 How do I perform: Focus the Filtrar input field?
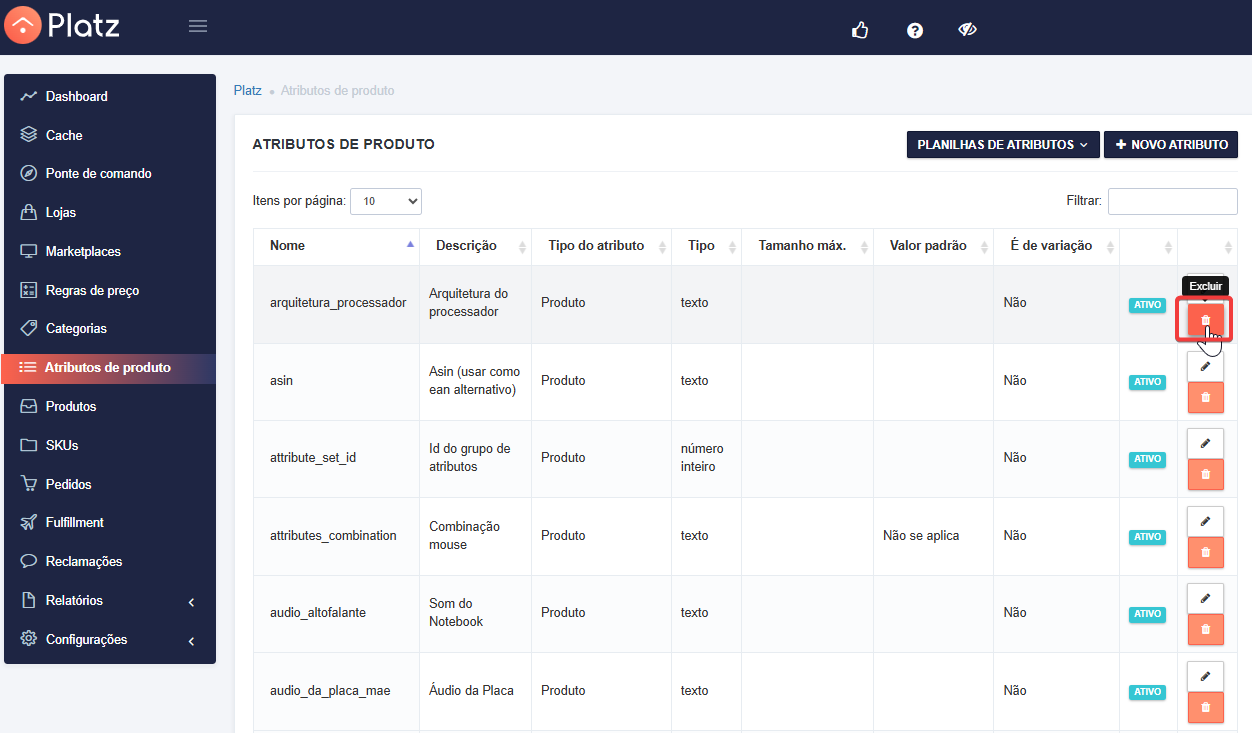tap(1172, 201)
